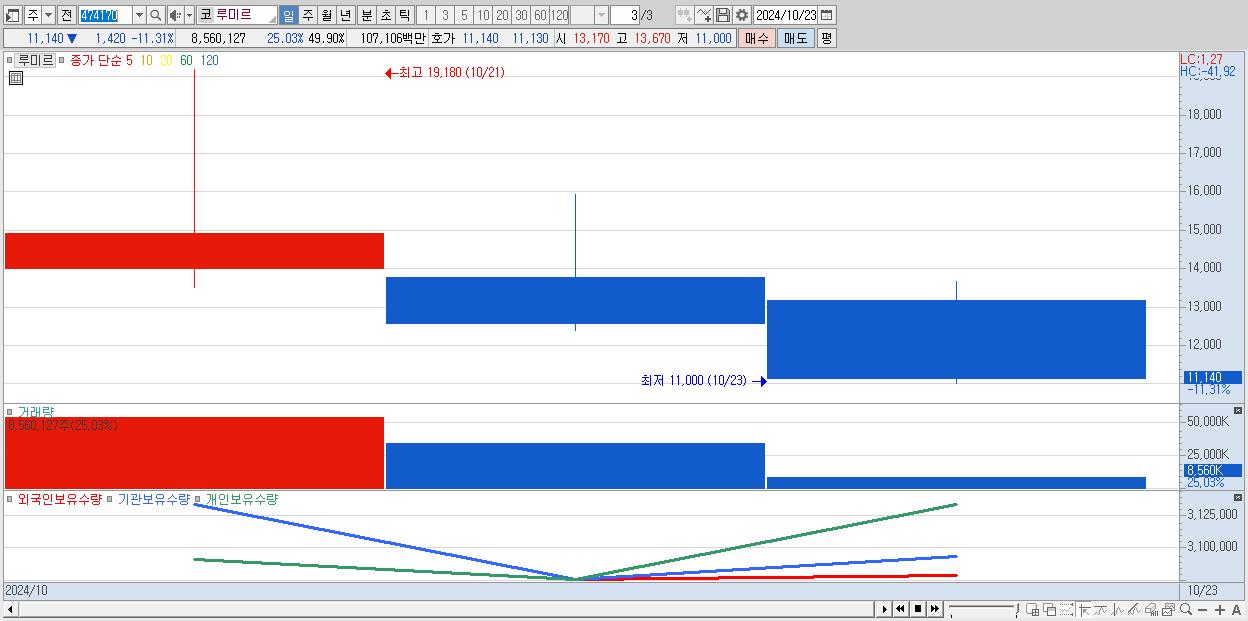This screenshot has width=1248, height=621.
Task: Open the calendar date picker icon
Action: tap(827, 15)
